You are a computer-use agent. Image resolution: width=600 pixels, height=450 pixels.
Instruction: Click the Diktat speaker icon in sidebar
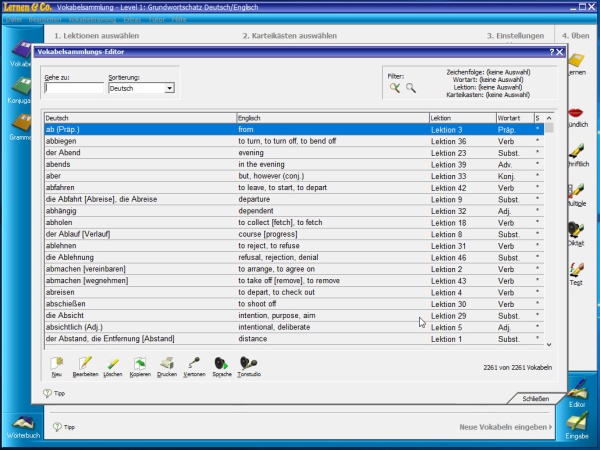(x=576, y=230)
